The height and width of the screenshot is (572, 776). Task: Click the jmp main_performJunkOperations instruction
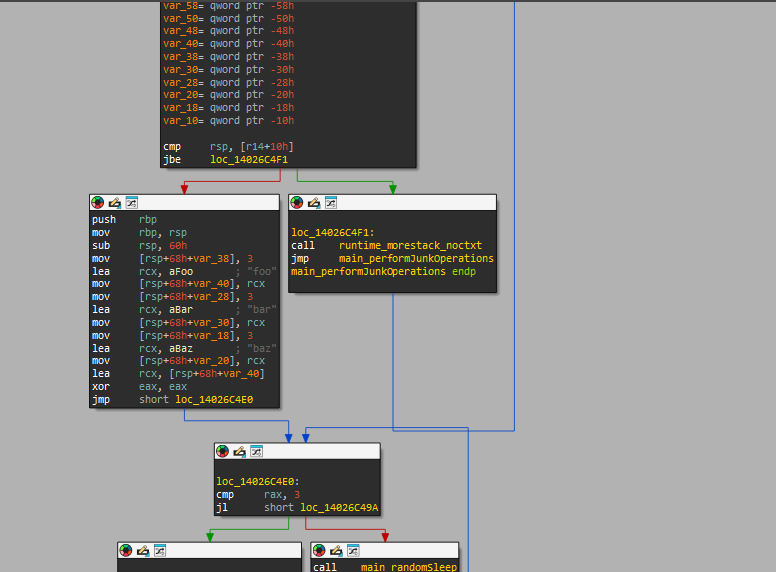click(392, 258)
